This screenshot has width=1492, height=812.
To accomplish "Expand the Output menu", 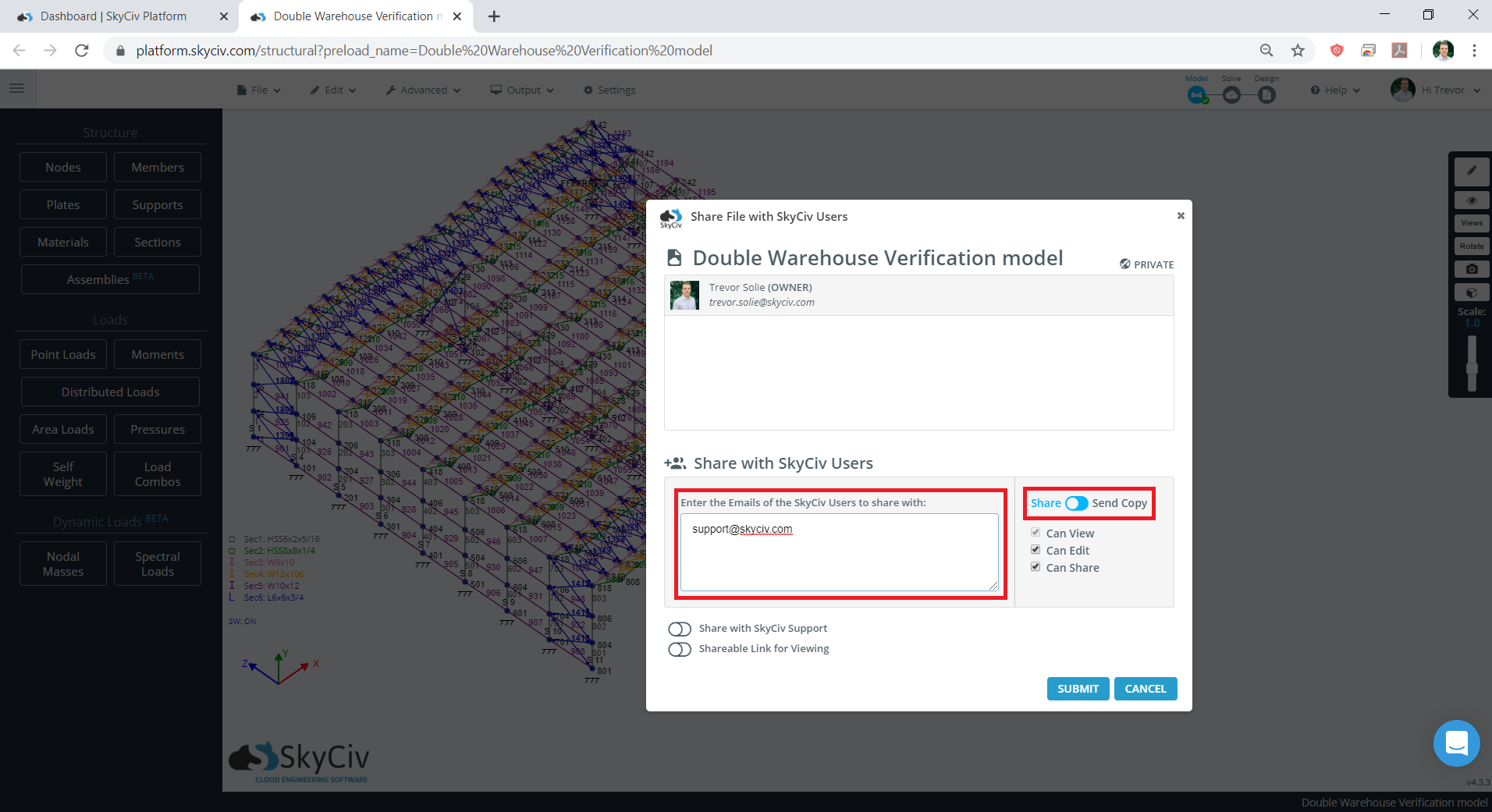I will (x=522, y=90).
